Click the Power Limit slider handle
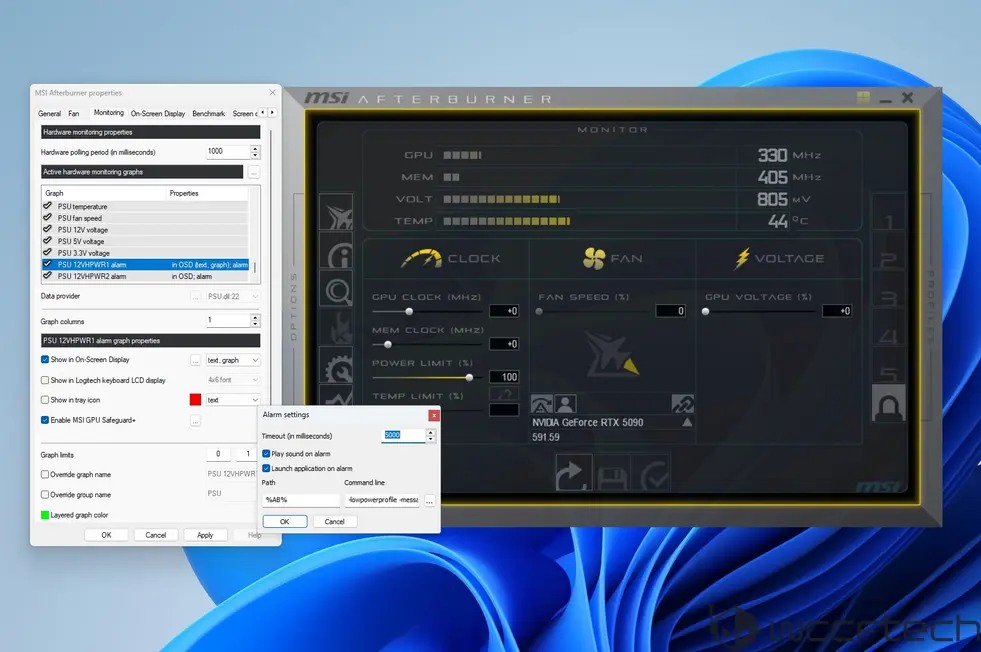 coord(469,377)
